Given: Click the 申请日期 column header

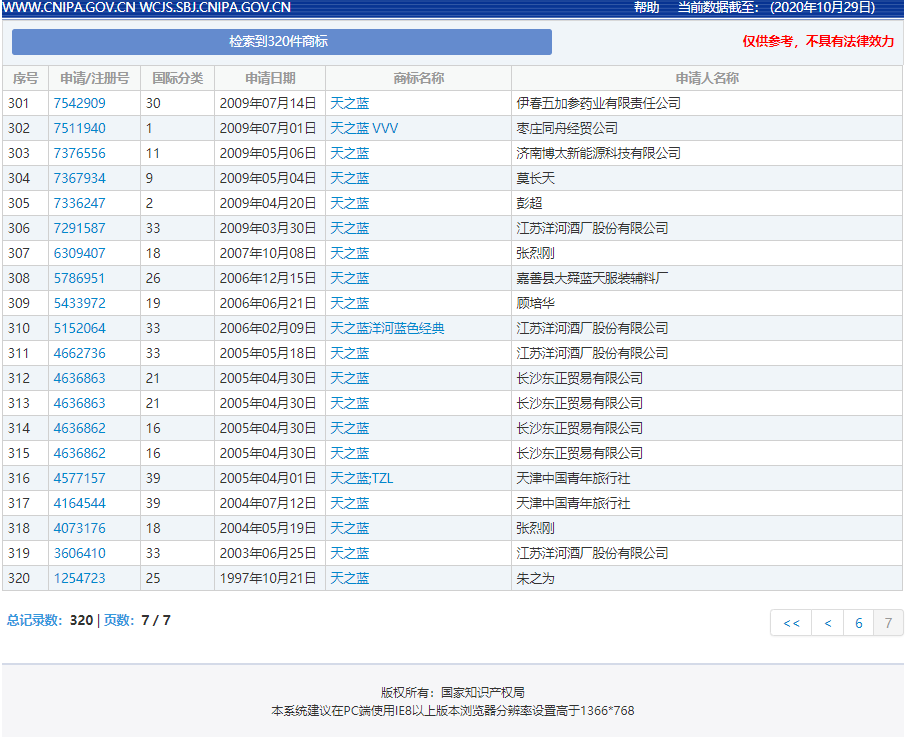Looking at the screenshot, I should [270, 78].
